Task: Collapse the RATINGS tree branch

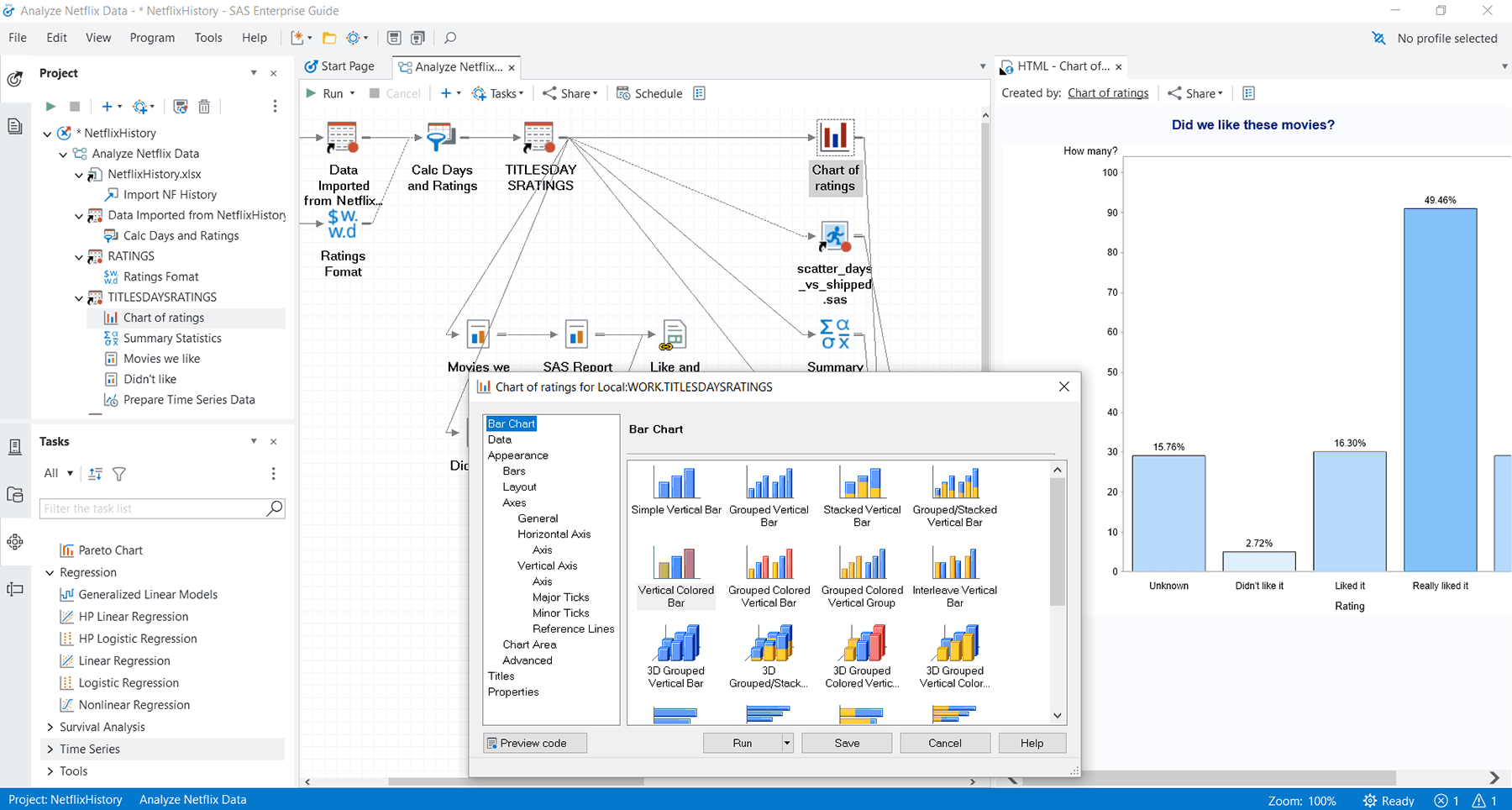Action: click(x=79, y=256)
